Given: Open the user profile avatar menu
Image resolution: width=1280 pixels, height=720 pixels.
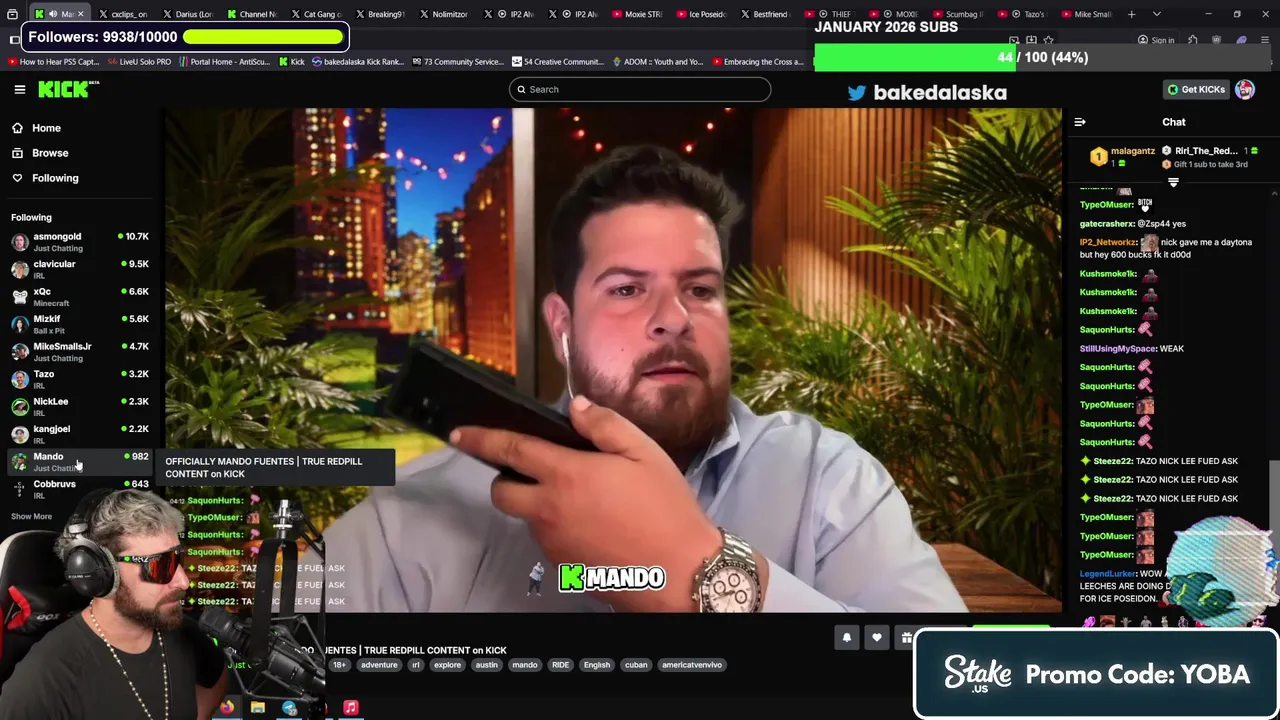Looking at the screenshot, I should (x=1245, y=89).
